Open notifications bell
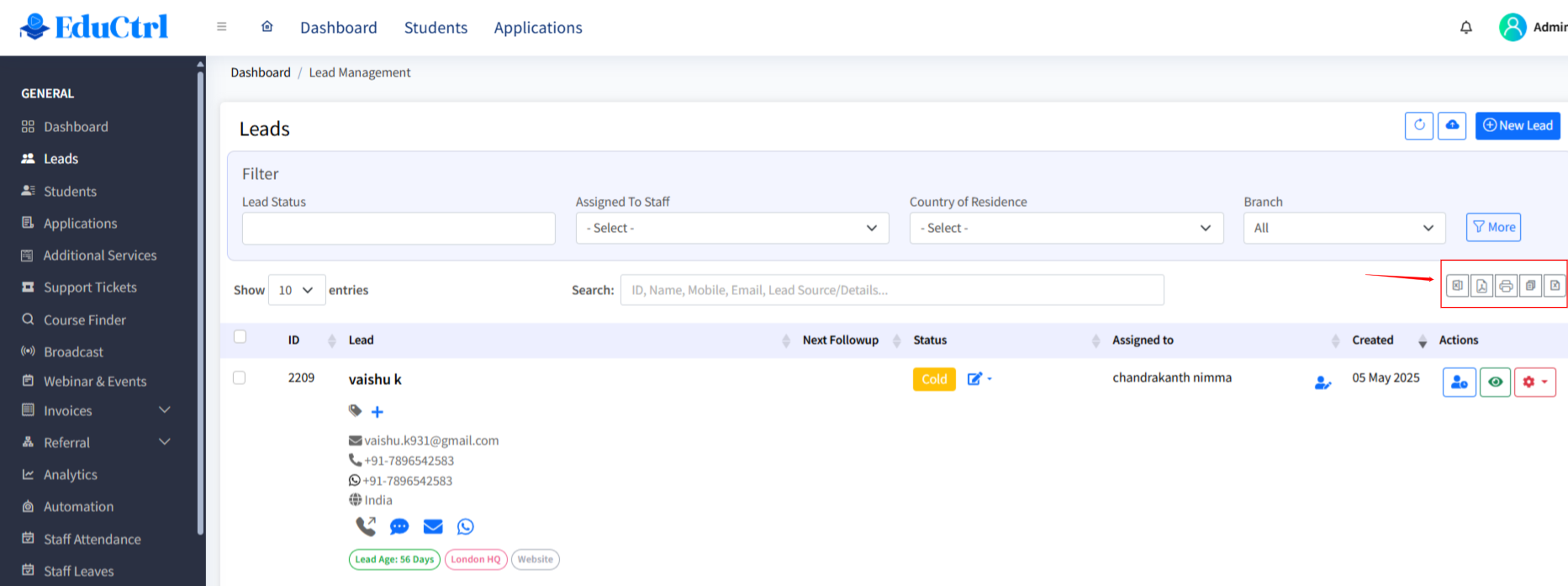1568x586 pixels. [1466, 28]
